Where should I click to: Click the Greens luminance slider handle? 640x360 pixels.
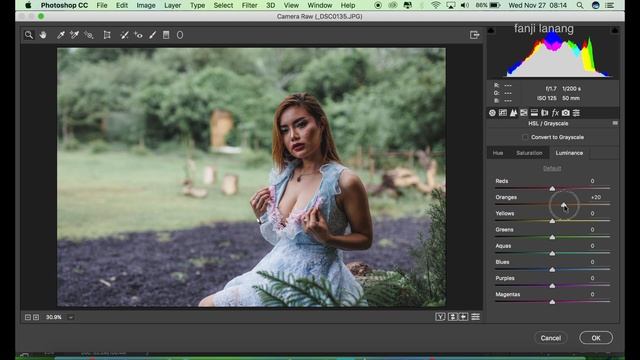552,237
